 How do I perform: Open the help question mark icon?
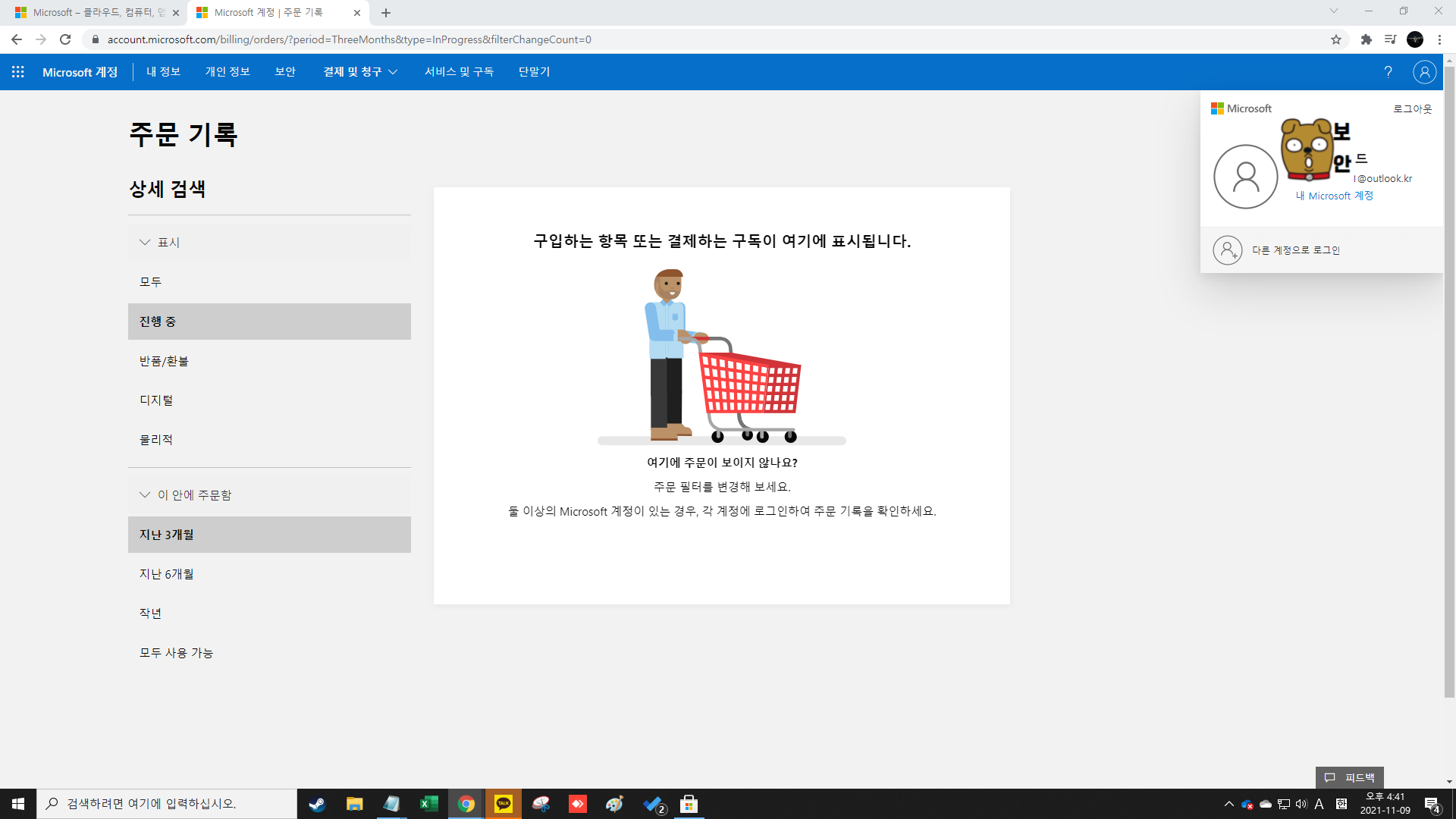(x=1388, y=72)
